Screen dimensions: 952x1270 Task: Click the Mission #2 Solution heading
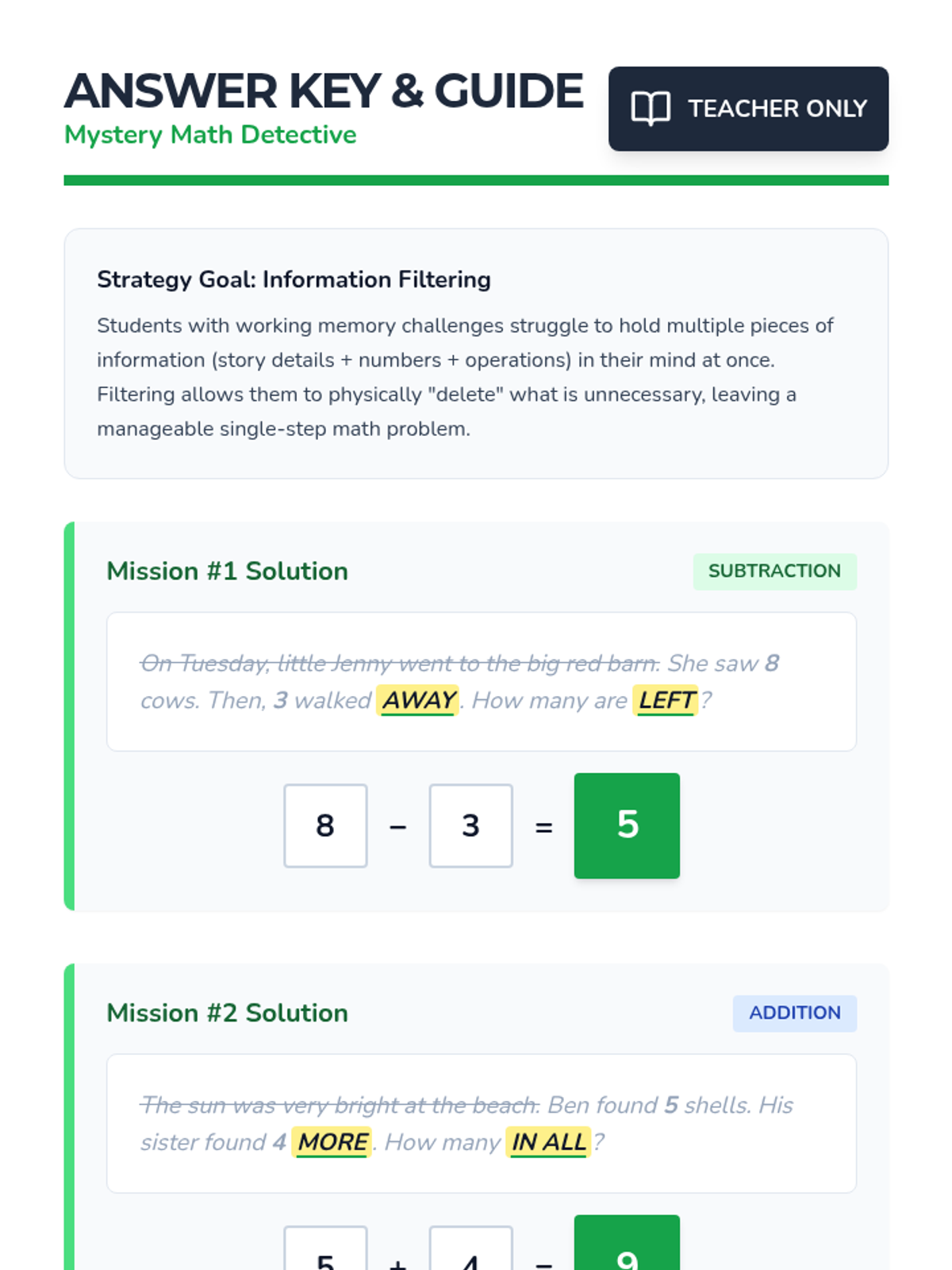pos(227,1013)
